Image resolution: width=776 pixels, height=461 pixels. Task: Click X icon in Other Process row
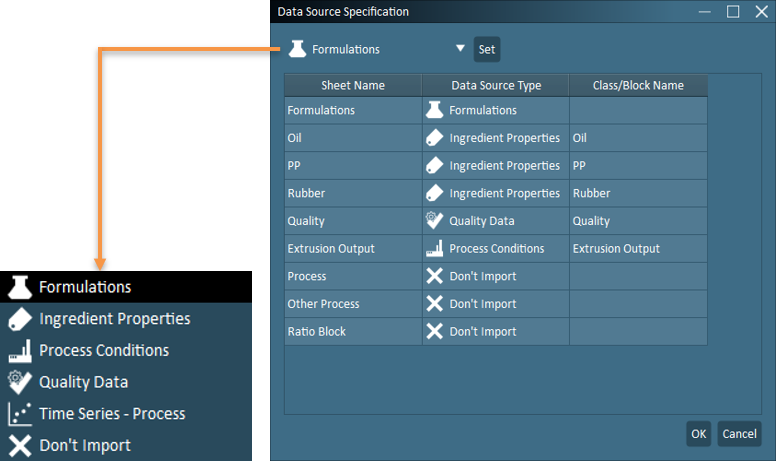tap(435, 304)
